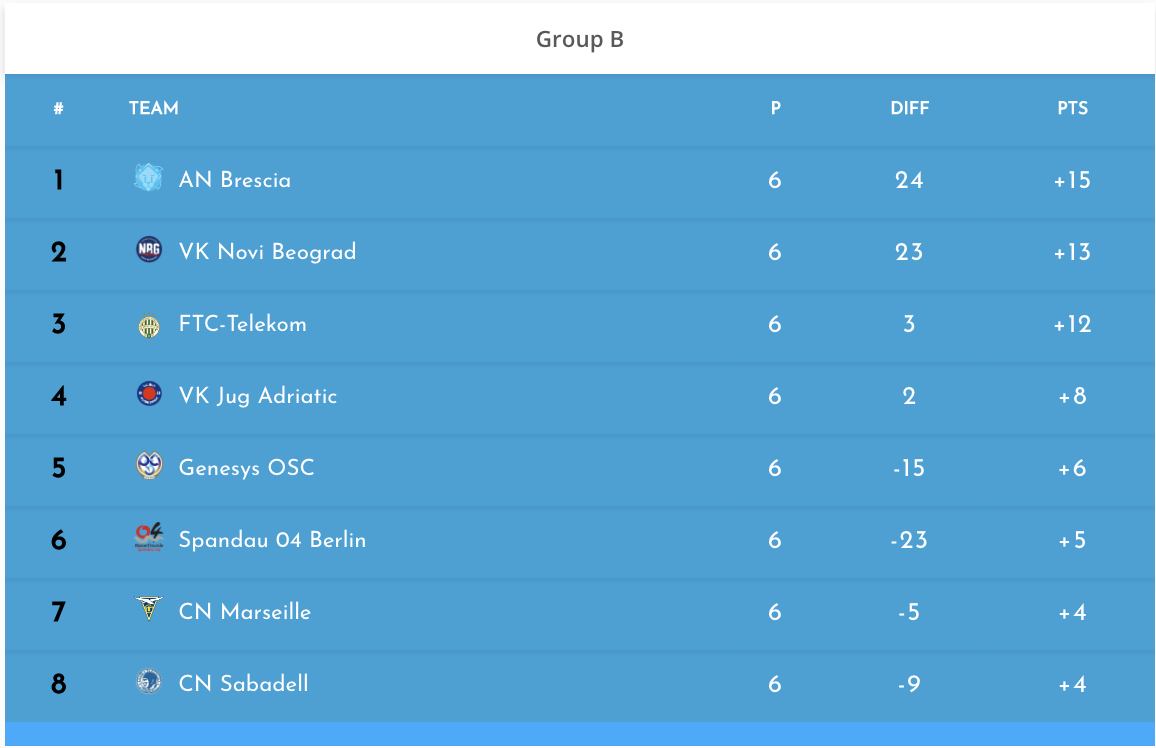This screenshot has width=1156, height=748.
Task: Open the VK Novi Beograd team link
Action: tap(267, 252)
